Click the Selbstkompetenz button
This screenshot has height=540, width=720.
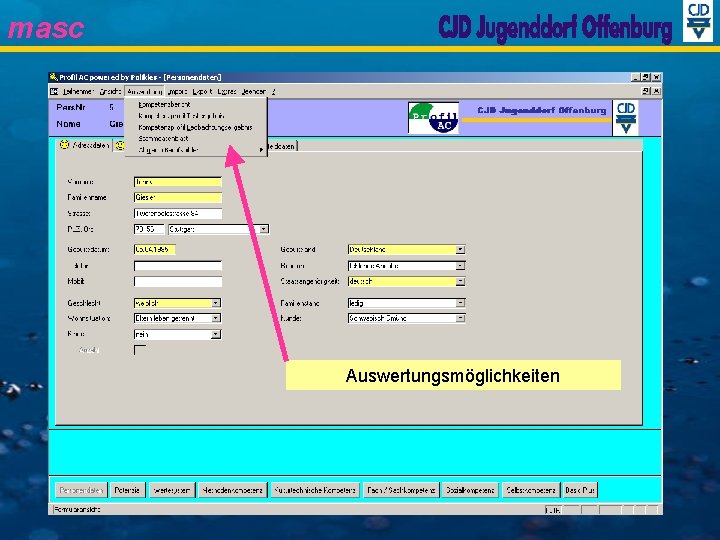point(531,490)
